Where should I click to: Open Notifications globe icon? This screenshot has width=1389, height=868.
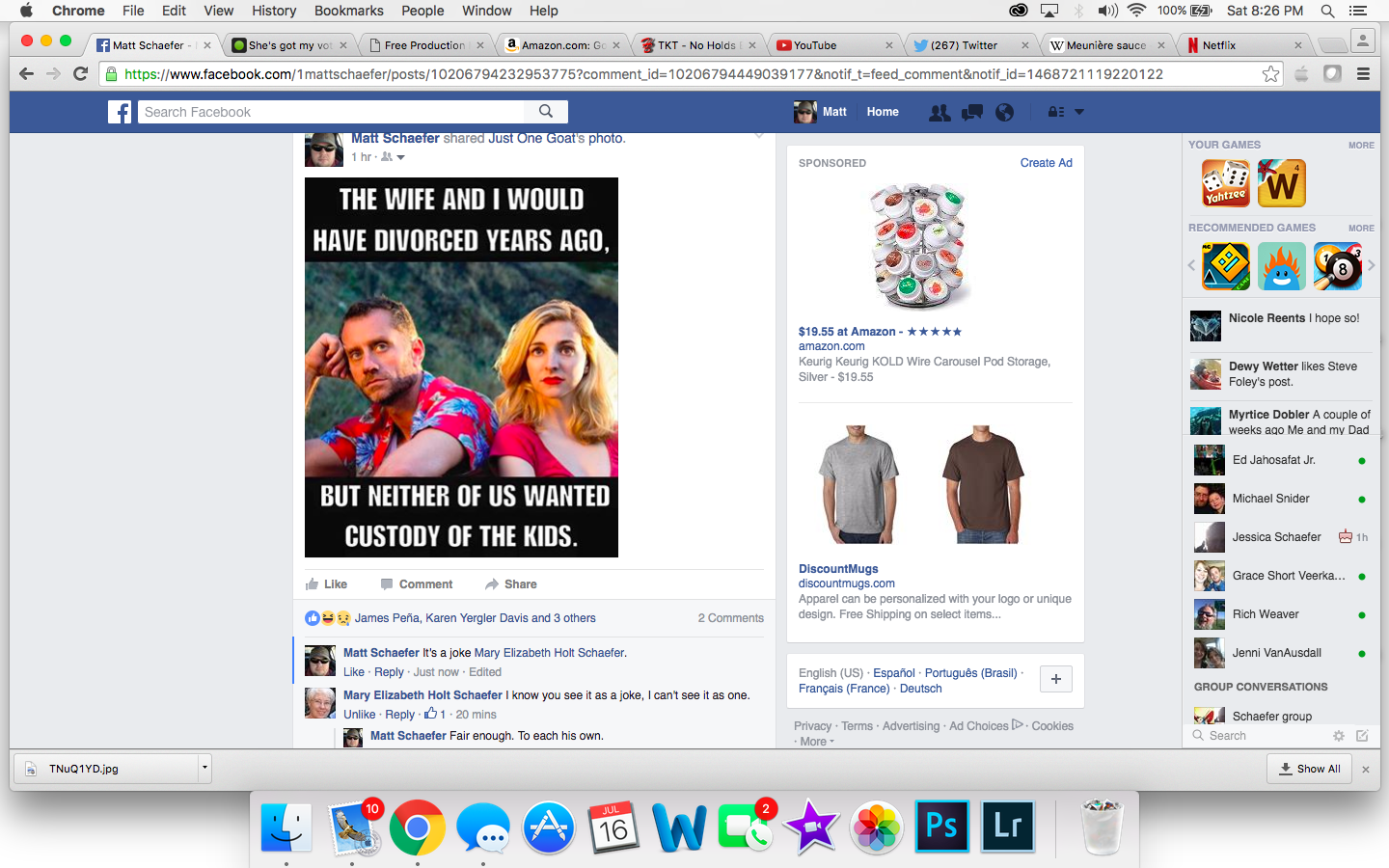click(1004, 112)
